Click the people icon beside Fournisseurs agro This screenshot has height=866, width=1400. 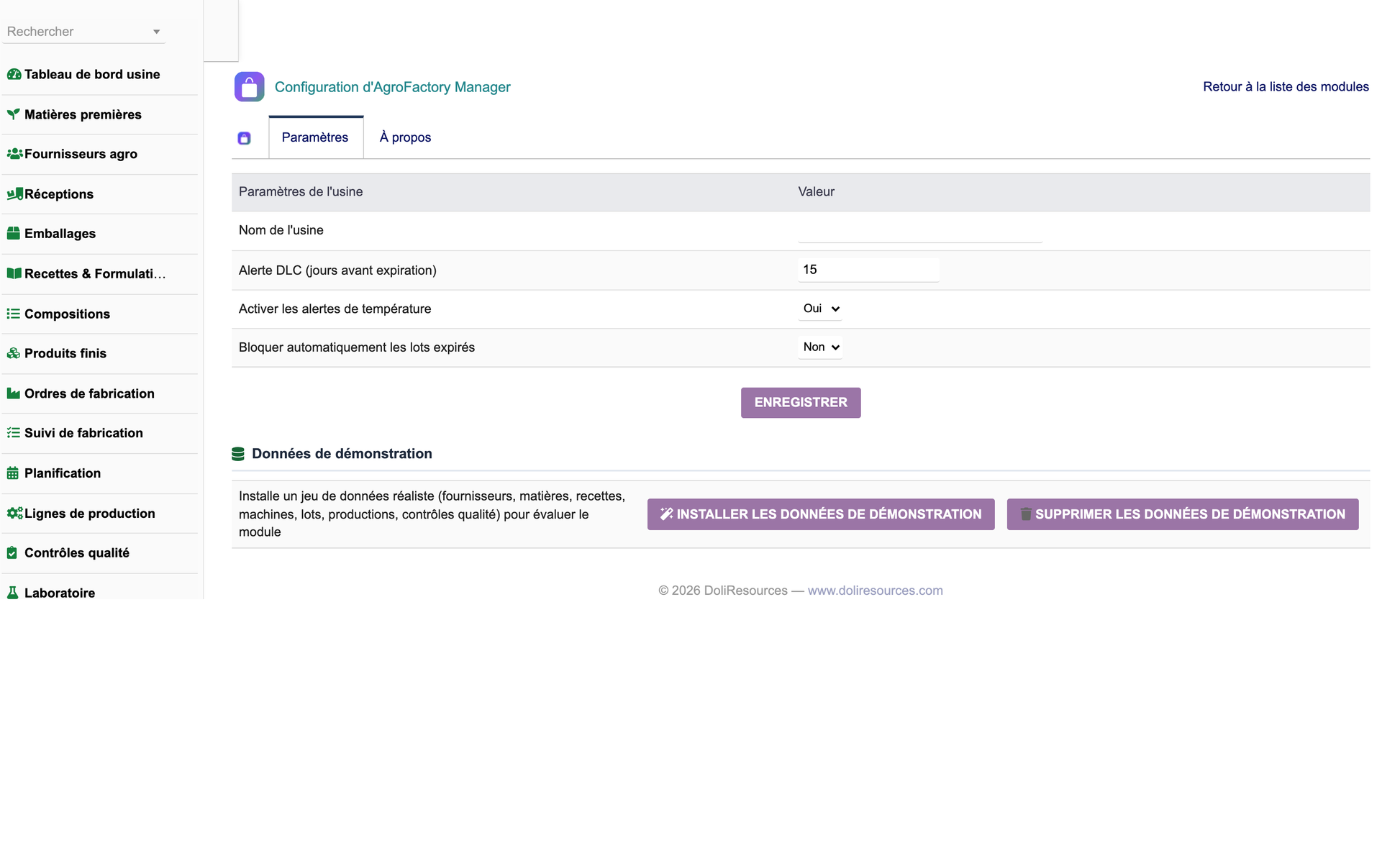click(14, 154)
